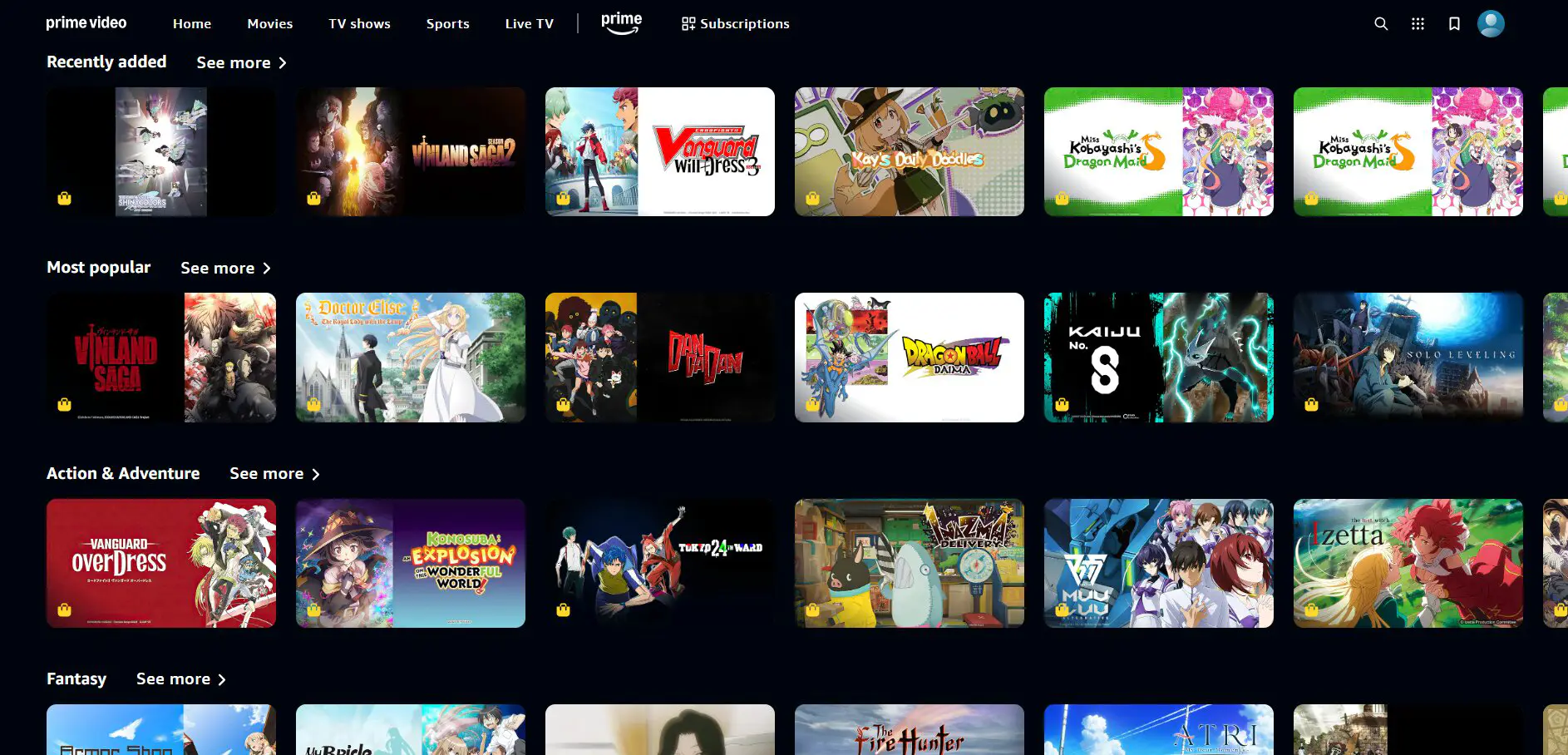Expand chevron next to Recently added See more
1568x755 pixels.
click(283, 63)
